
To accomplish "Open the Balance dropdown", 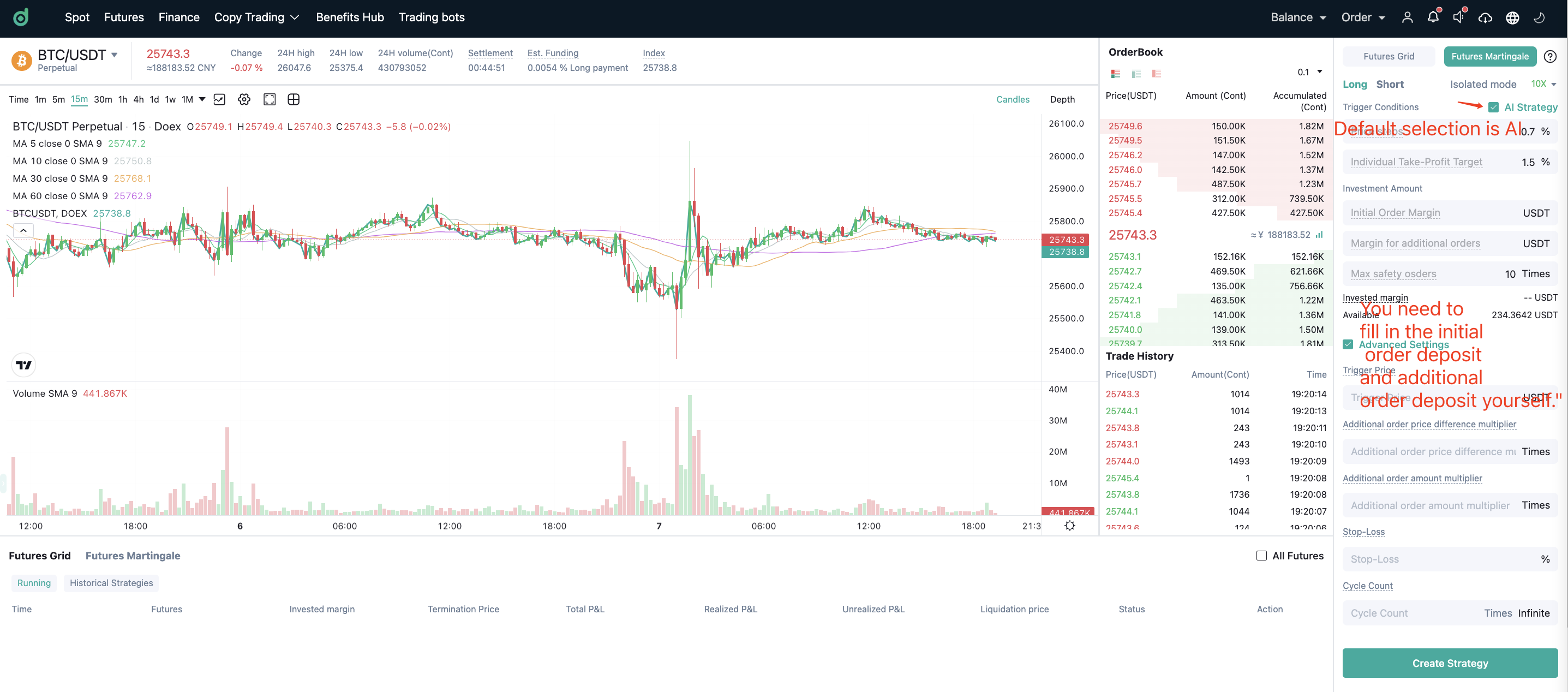I will coord(1298,17).
